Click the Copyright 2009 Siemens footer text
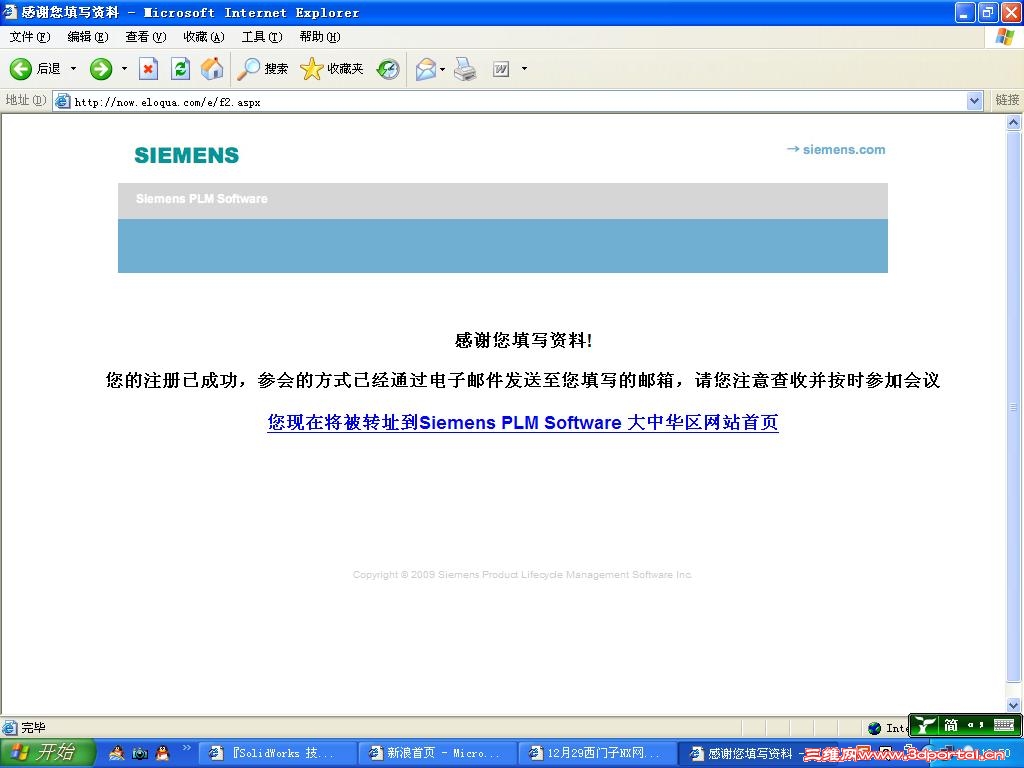Image resolution: width=1024 pixels, height=768 pixels. [522, 575]
